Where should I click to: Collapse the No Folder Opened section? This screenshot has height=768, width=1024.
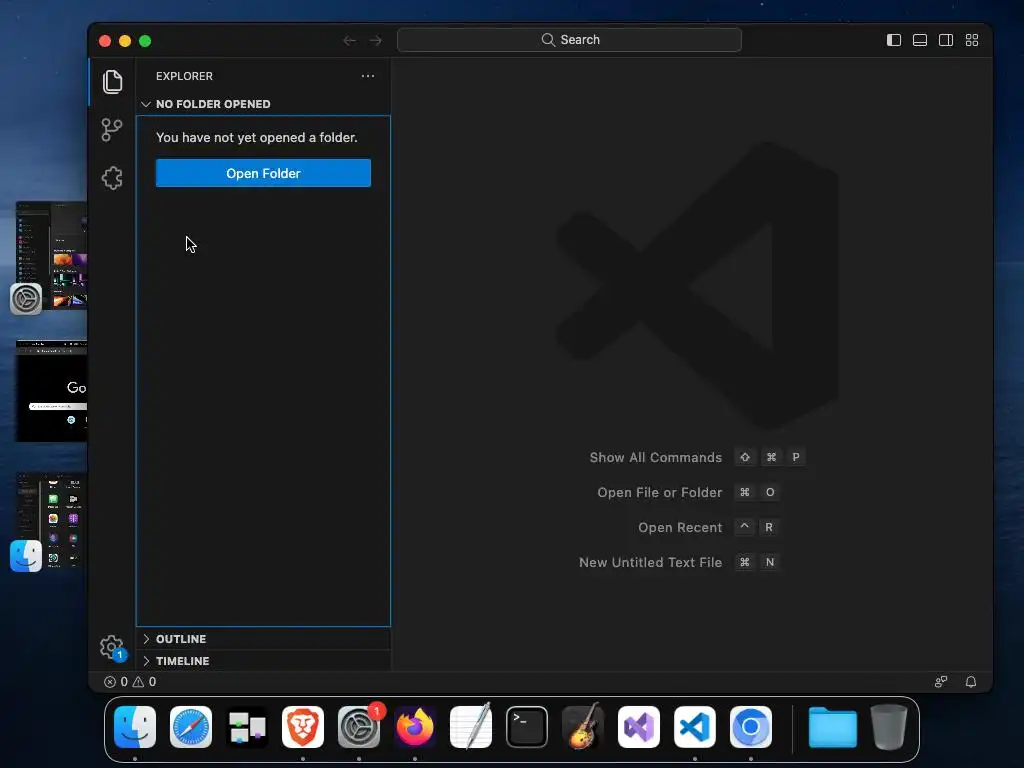tap(263, 104)
